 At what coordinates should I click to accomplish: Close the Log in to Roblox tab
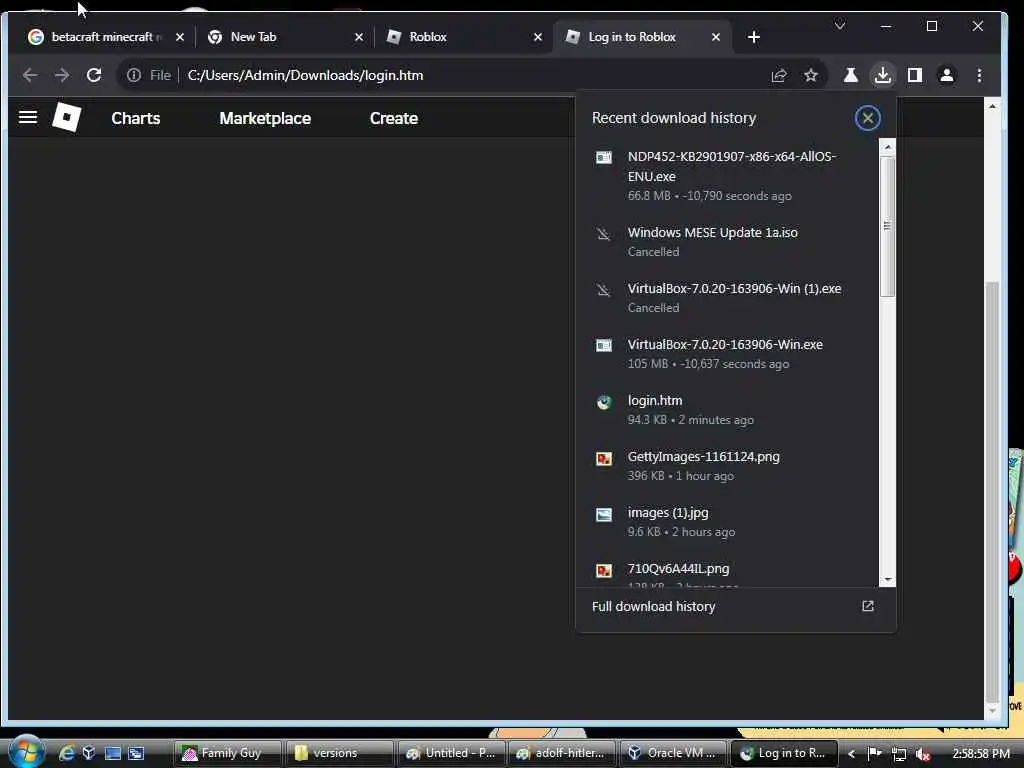click(716, 37)
